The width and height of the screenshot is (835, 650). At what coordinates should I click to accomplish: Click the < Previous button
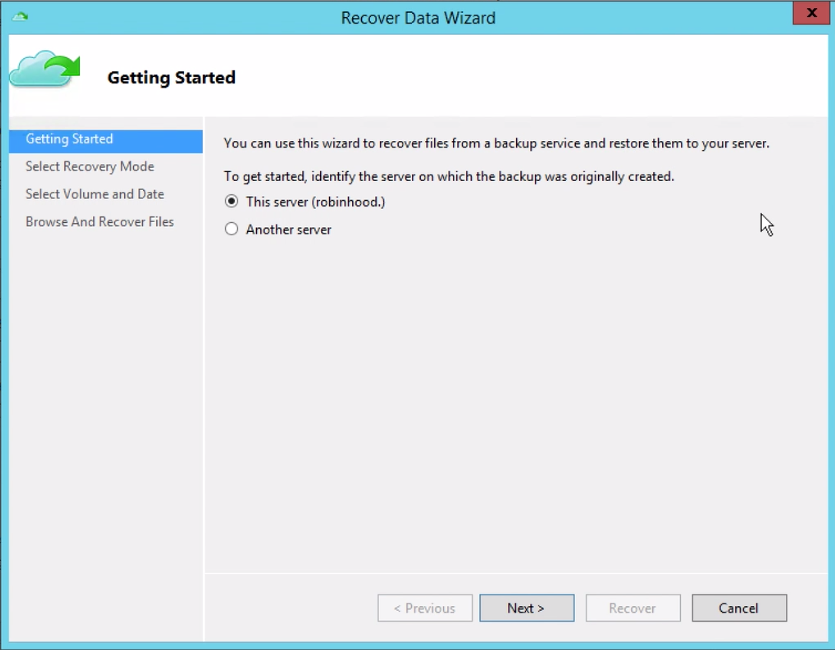[425, 608]
